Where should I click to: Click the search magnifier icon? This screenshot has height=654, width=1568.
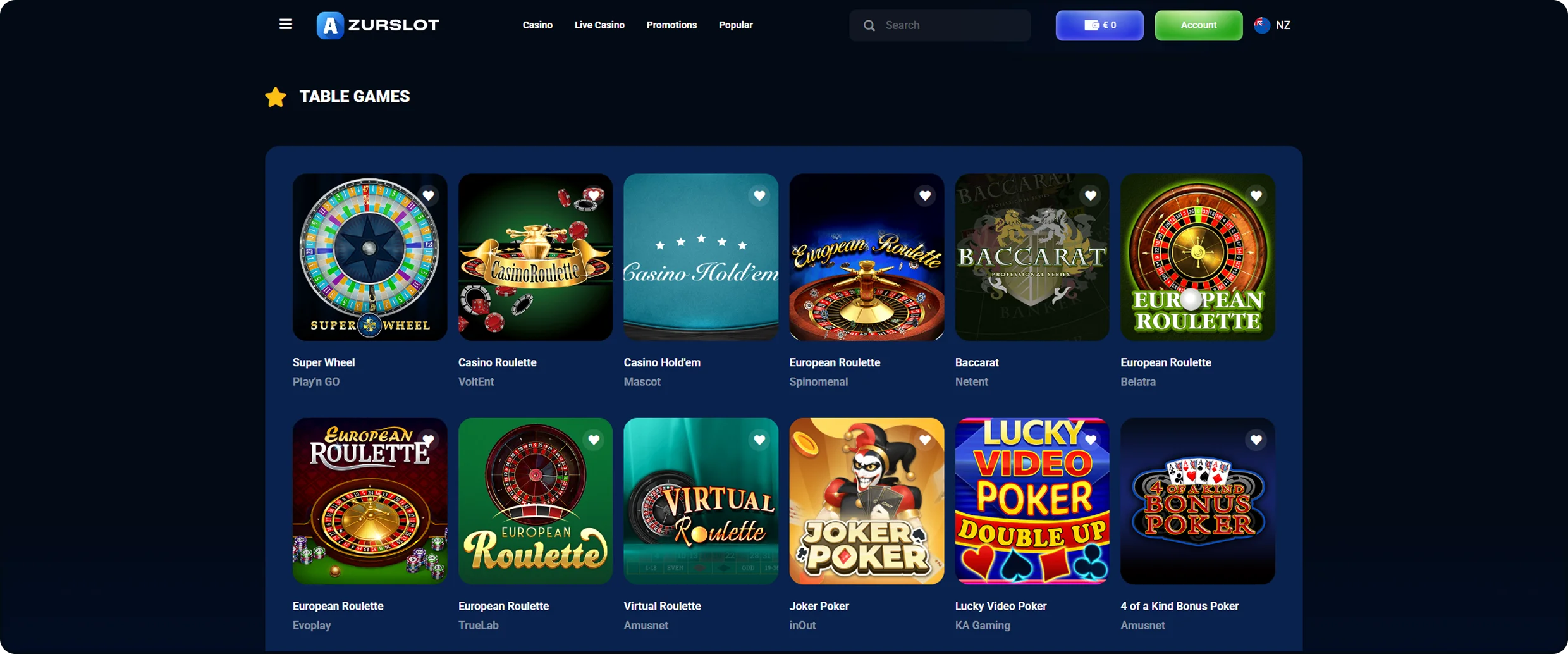point(869,25)
